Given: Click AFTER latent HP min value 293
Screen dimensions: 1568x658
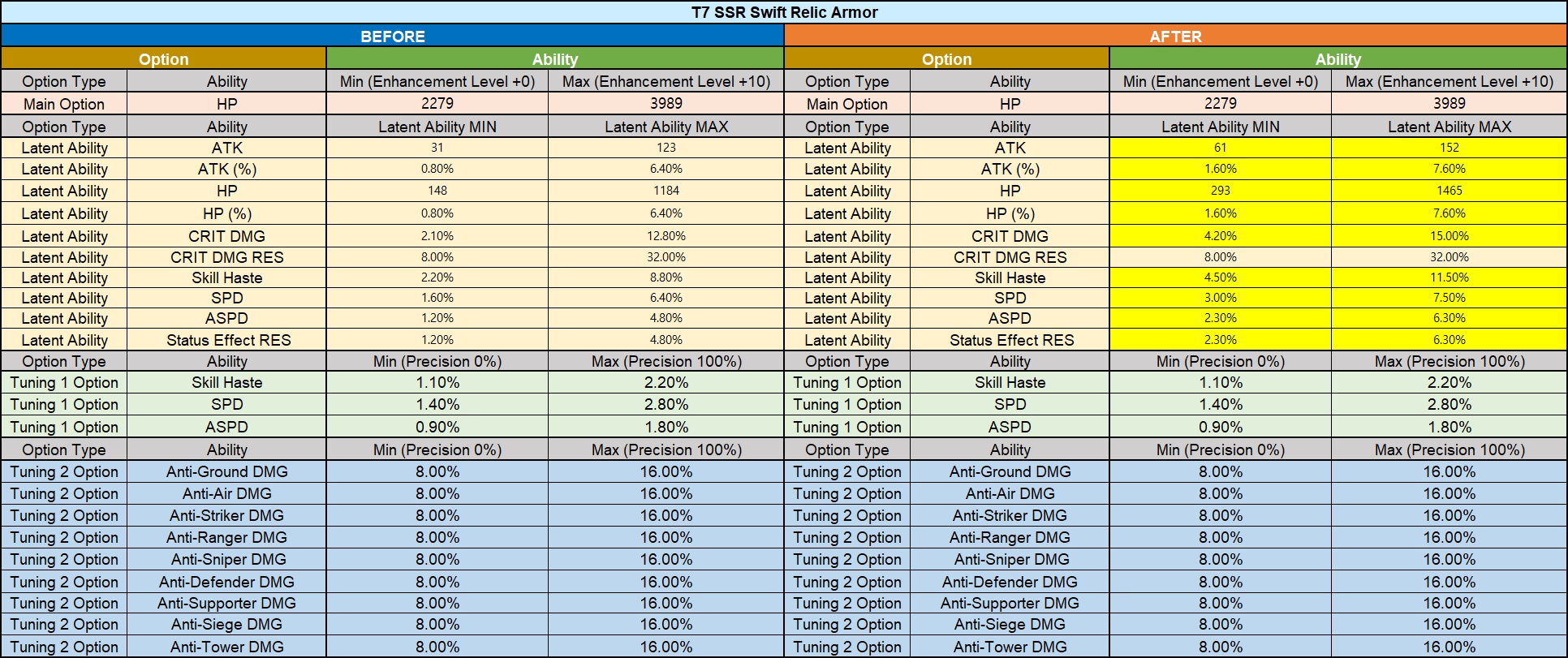Looking at the screenshot, I should 1221,191.
